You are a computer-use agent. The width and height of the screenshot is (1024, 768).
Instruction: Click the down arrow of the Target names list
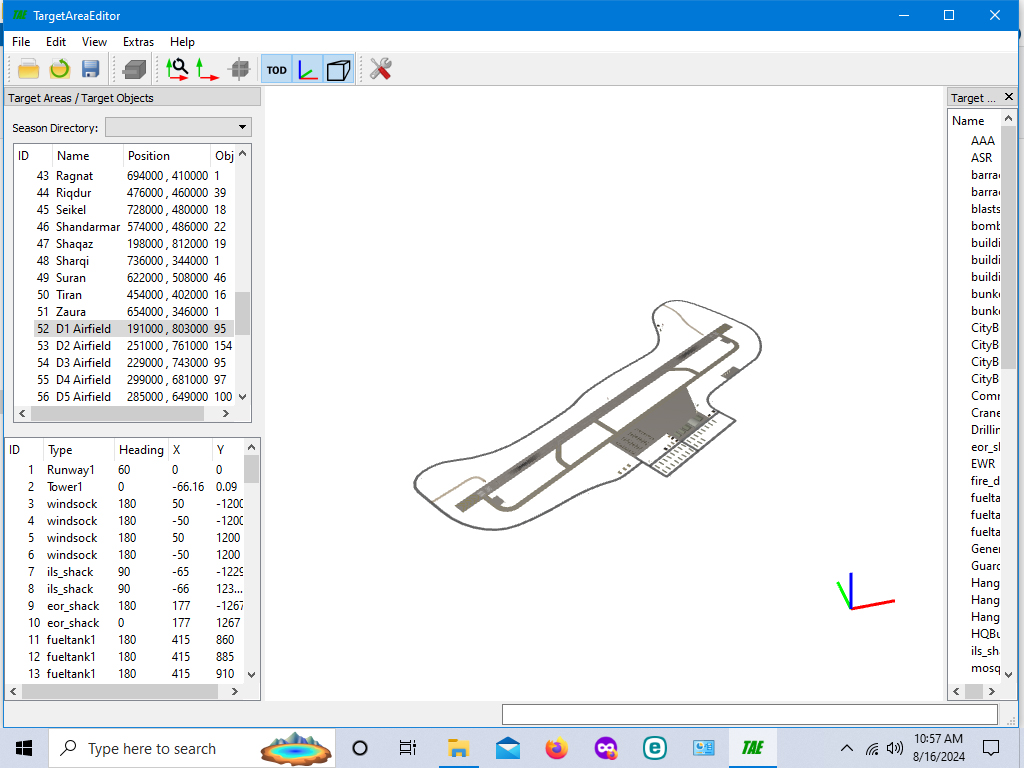[1008, 675]
